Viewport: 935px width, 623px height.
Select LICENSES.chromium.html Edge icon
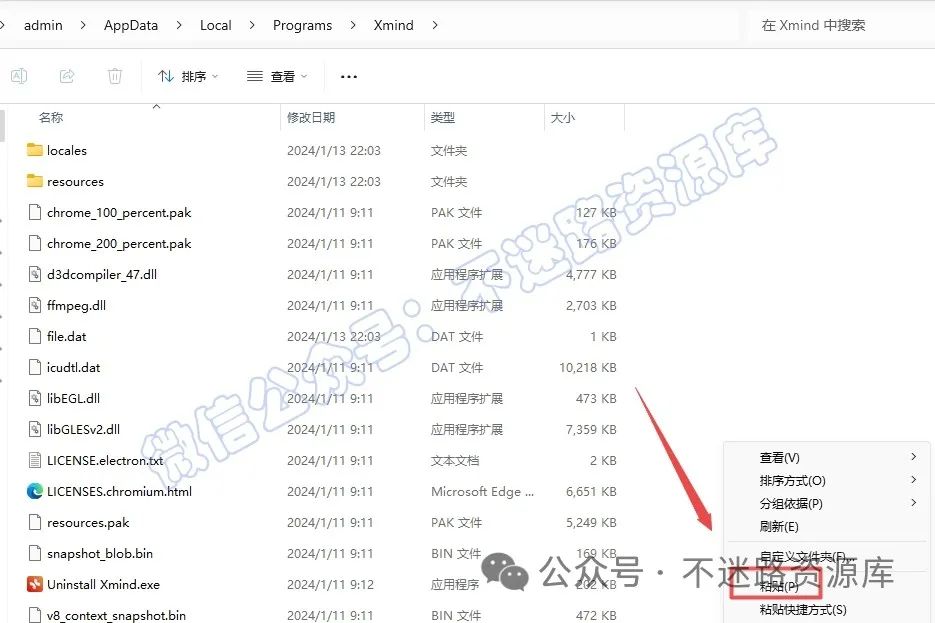(x=35, y=491)
